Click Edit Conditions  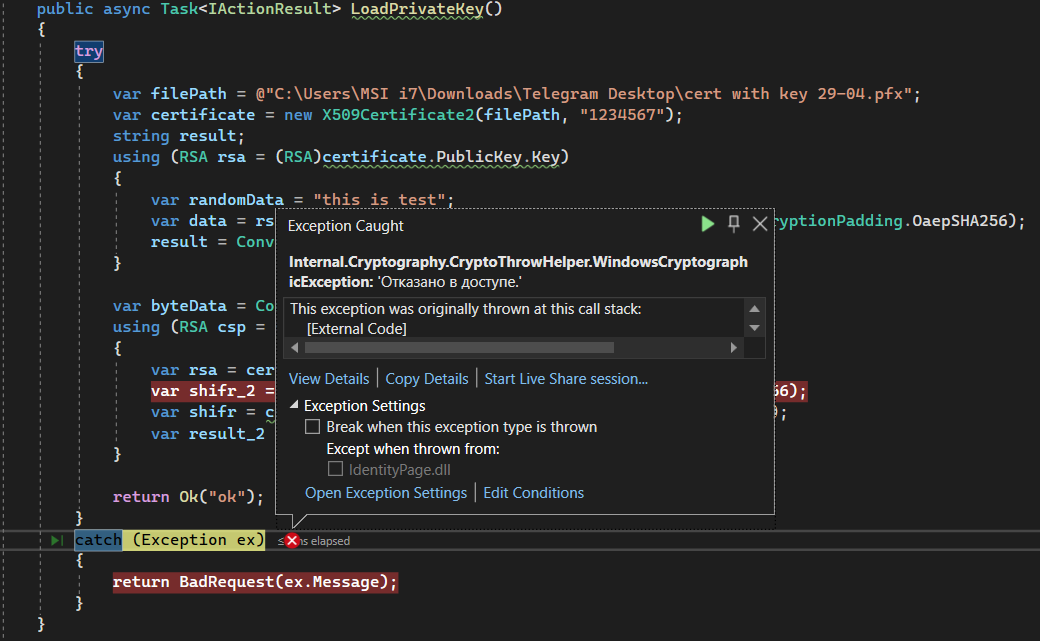pos(533,492)
